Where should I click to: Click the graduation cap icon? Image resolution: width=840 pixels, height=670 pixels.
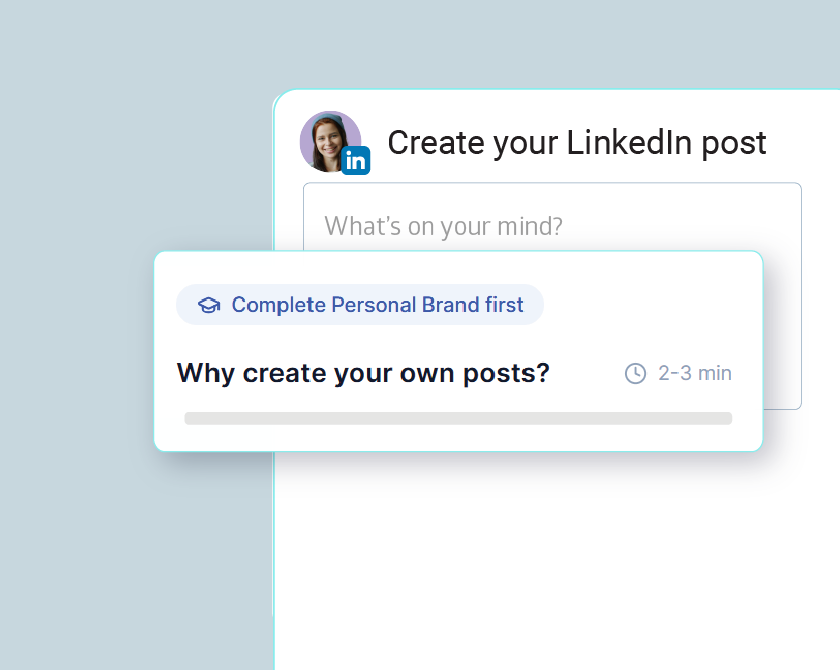coord(209,305)
